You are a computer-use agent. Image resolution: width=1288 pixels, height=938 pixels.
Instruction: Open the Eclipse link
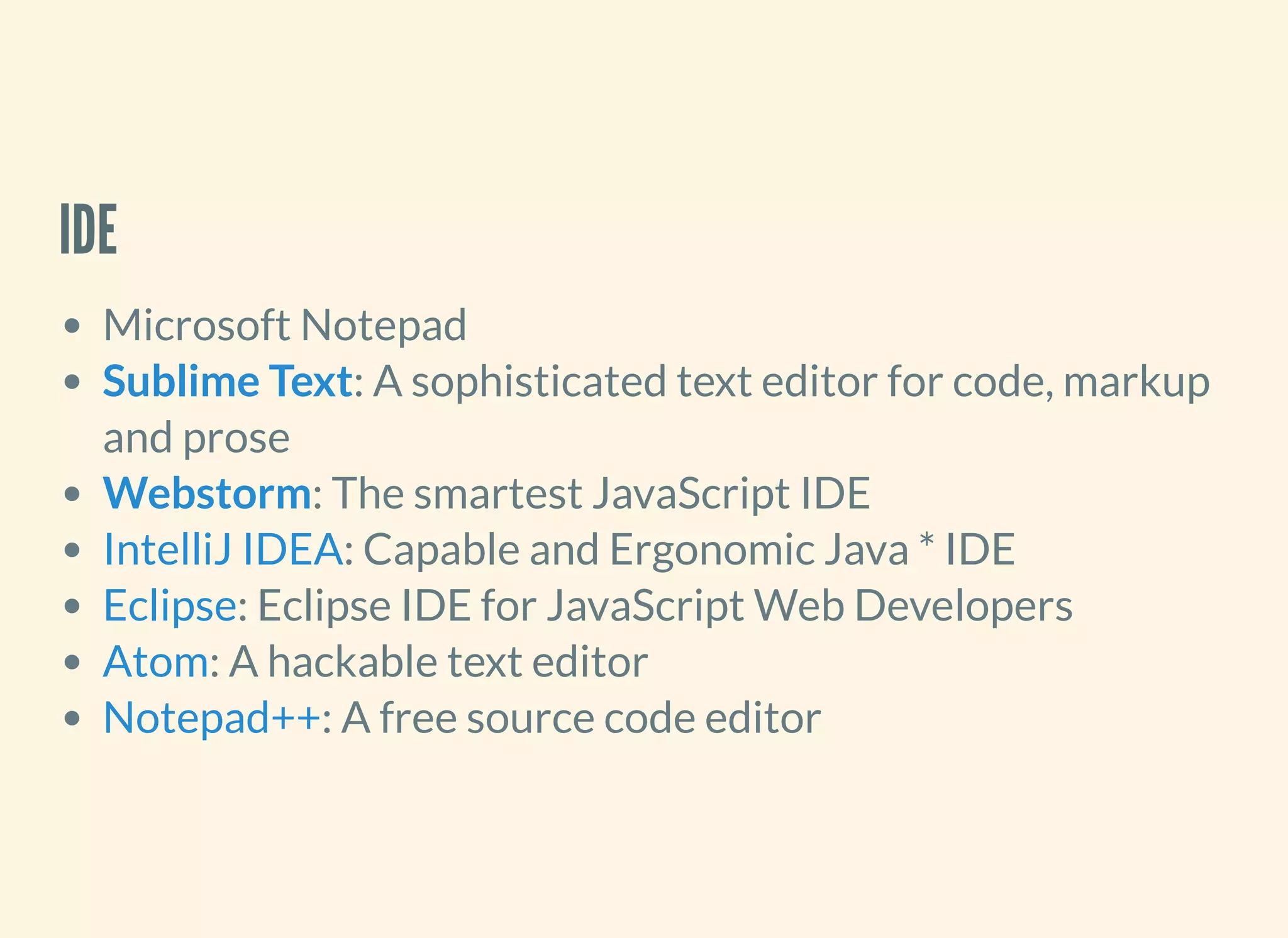click(170, 605)
